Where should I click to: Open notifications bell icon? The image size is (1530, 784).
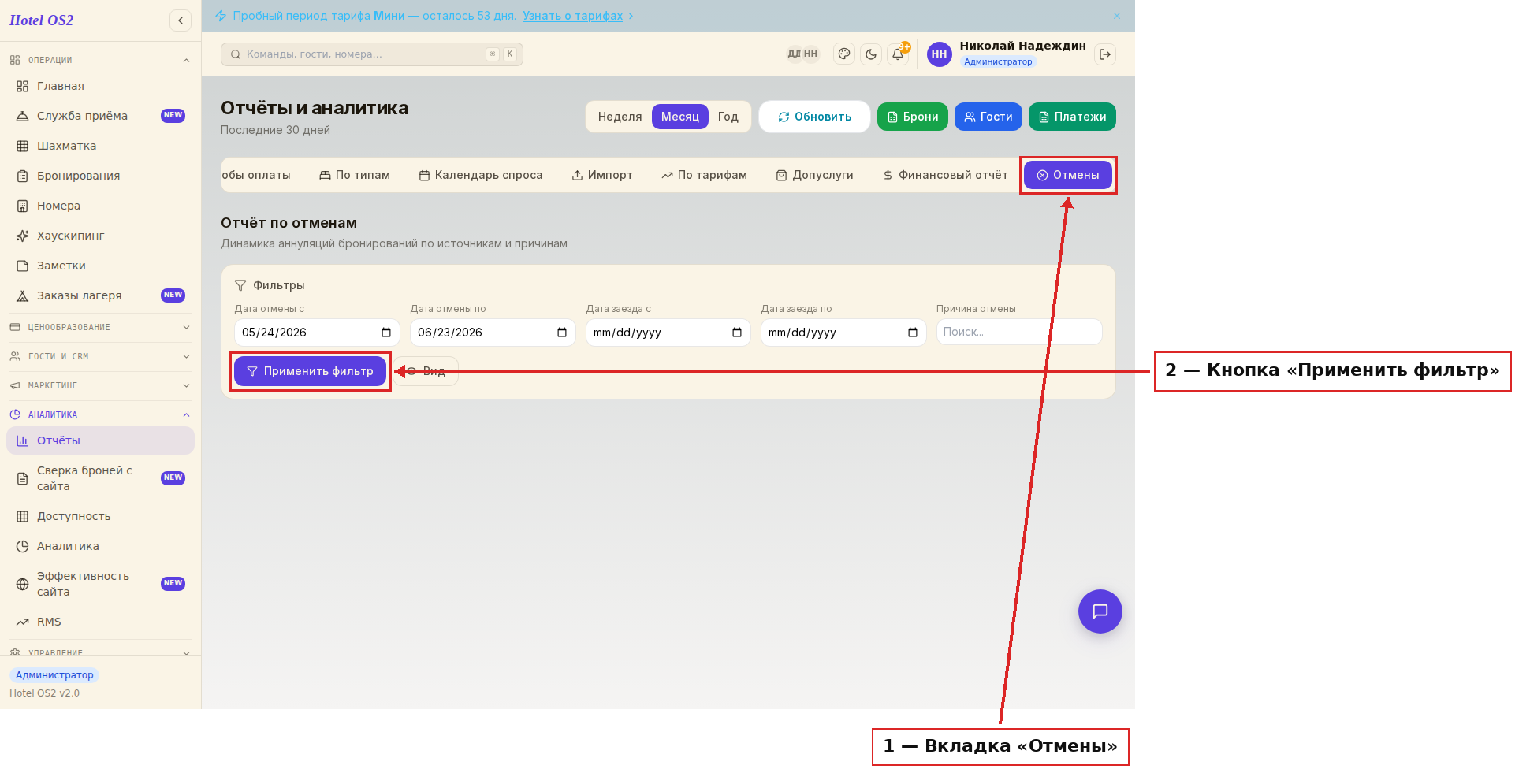coord(898,54)
